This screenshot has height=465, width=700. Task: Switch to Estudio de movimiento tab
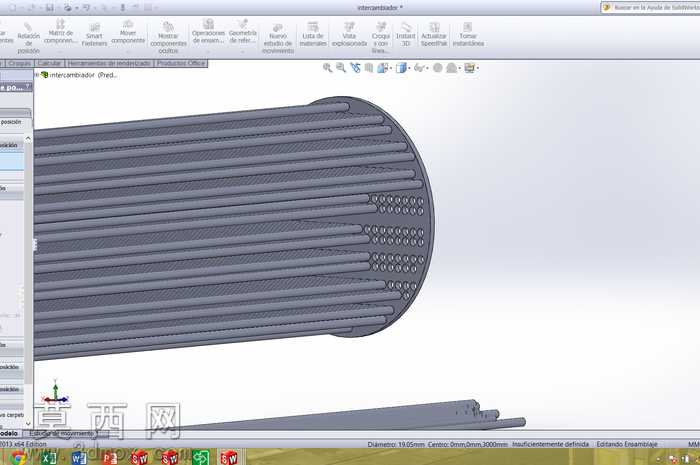pyautogui.click(x=62, y=433)
